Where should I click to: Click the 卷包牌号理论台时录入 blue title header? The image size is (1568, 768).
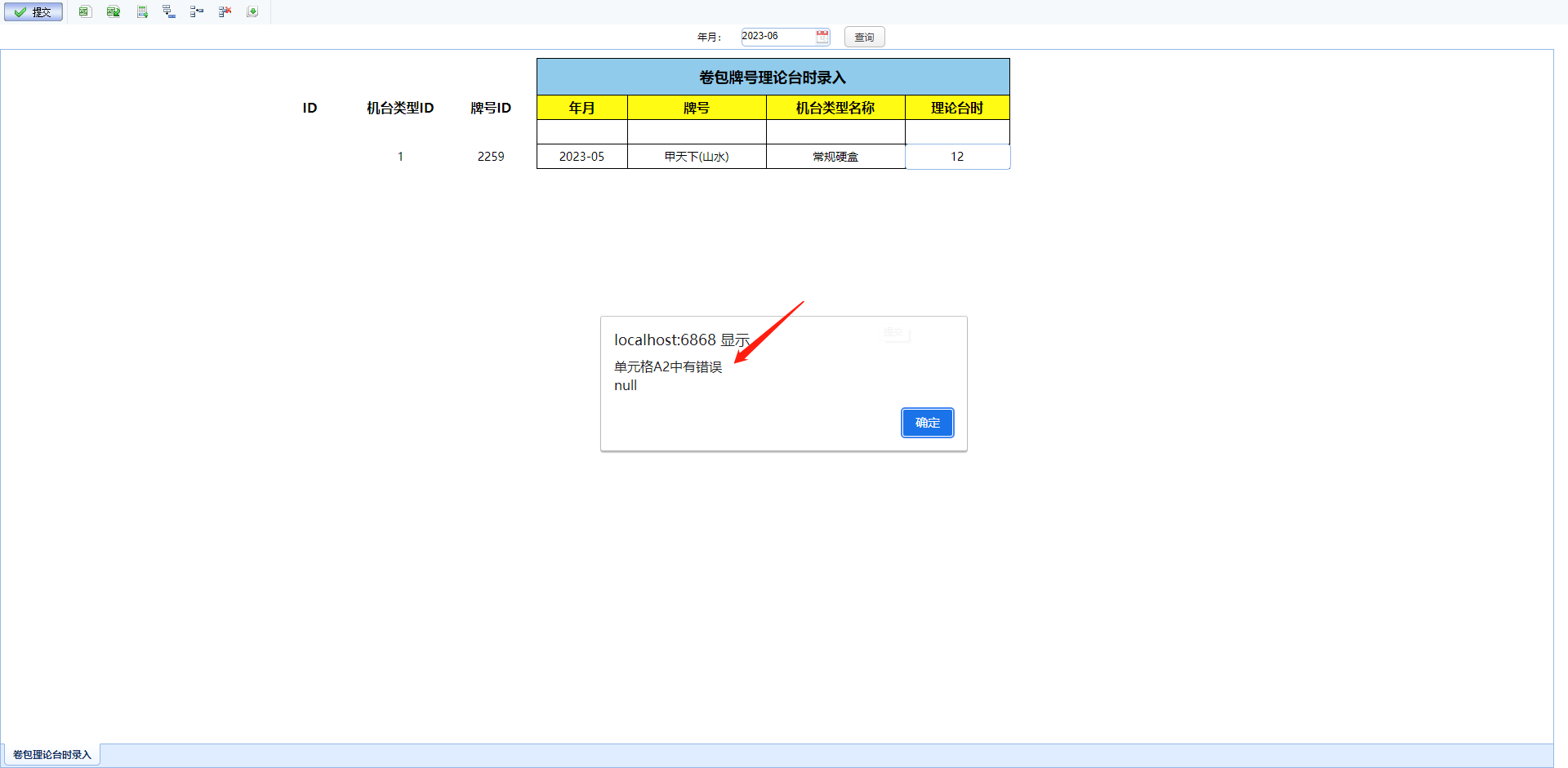773,78
